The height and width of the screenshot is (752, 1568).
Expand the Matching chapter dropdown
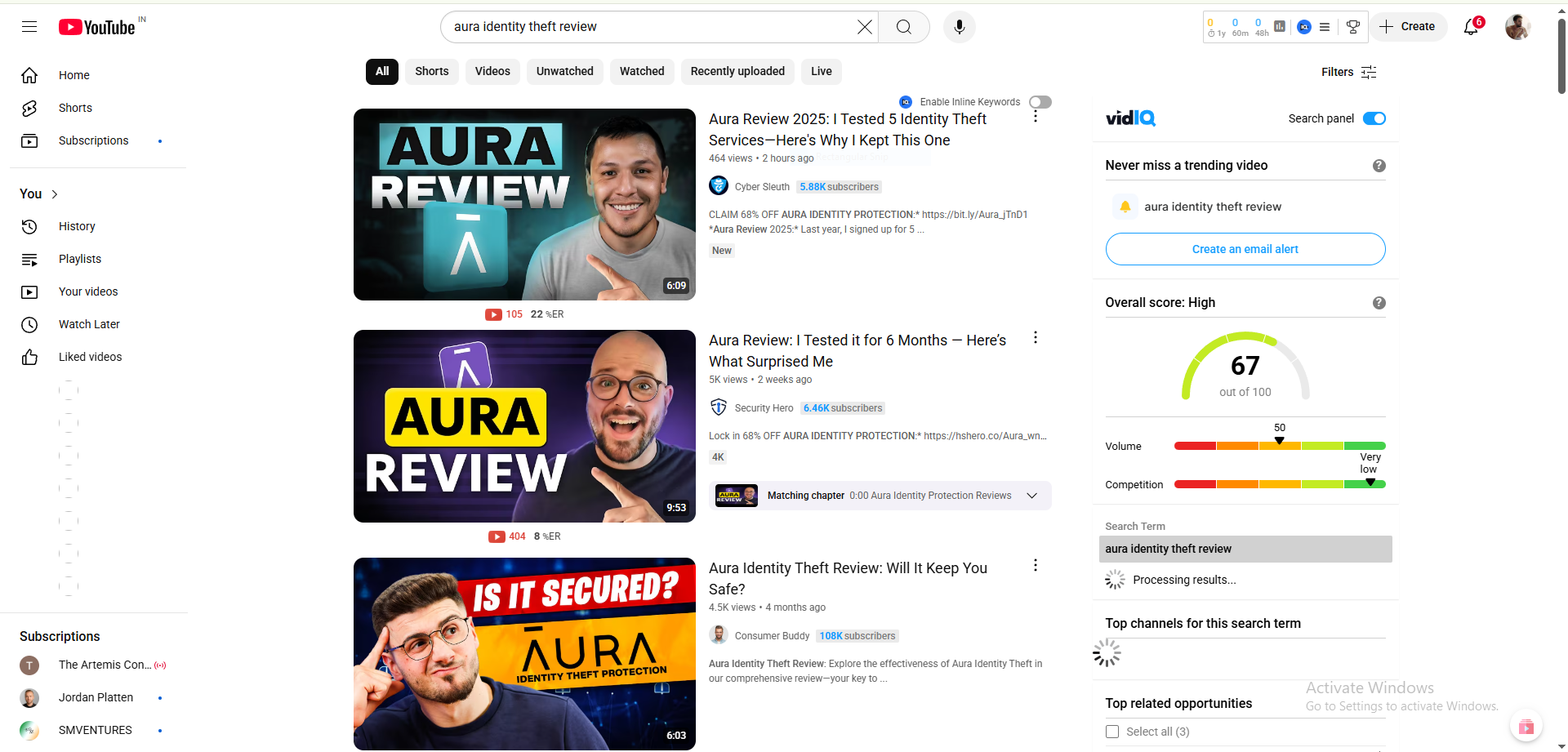1031,496
